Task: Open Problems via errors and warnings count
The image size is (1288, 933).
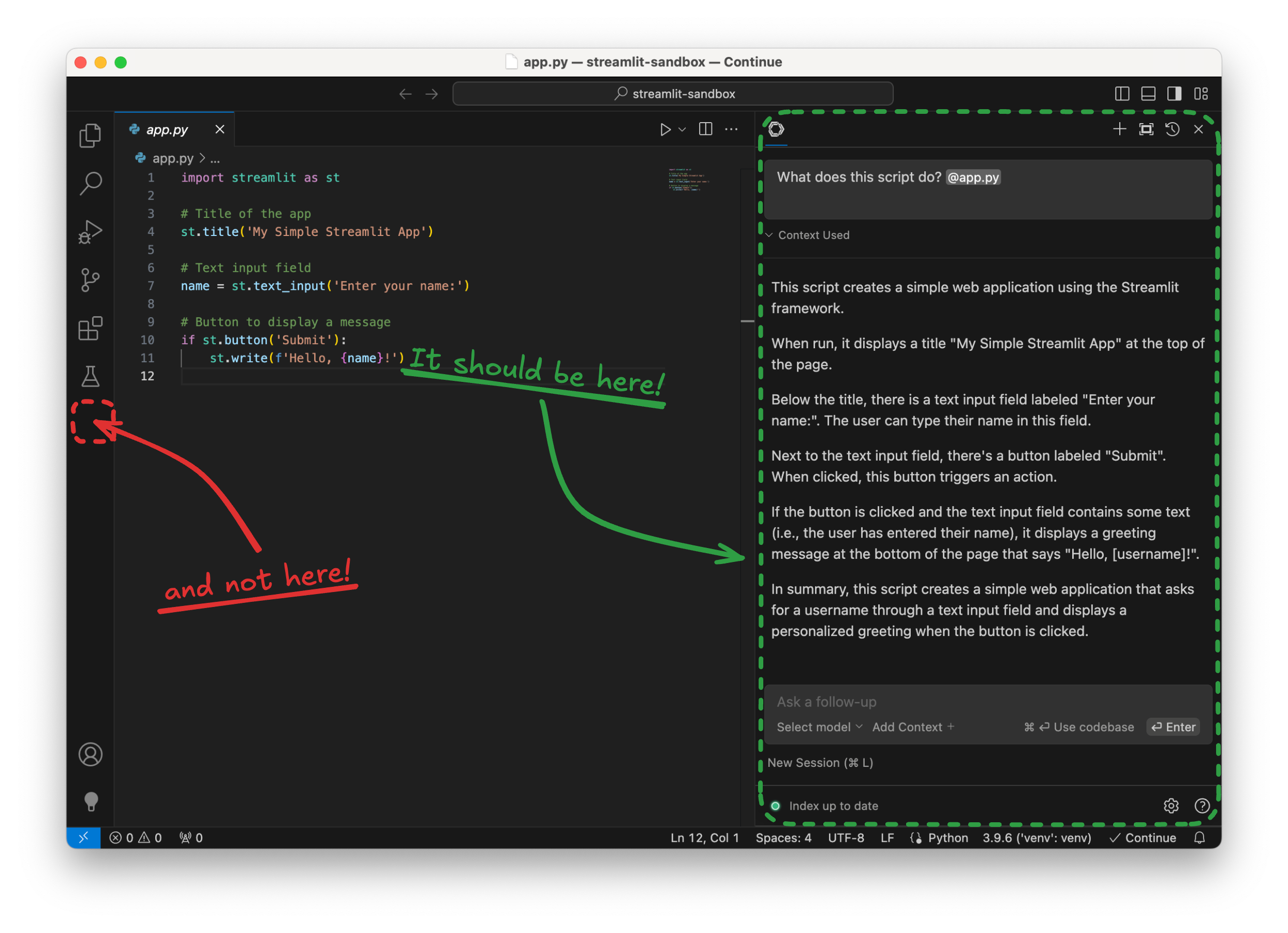Action: (135, 838)
